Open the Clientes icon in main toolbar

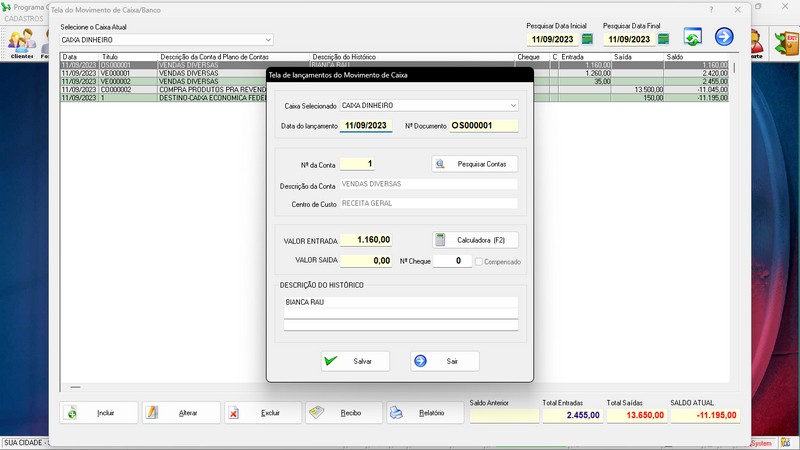pyautogui.click(x=21, y=43)
